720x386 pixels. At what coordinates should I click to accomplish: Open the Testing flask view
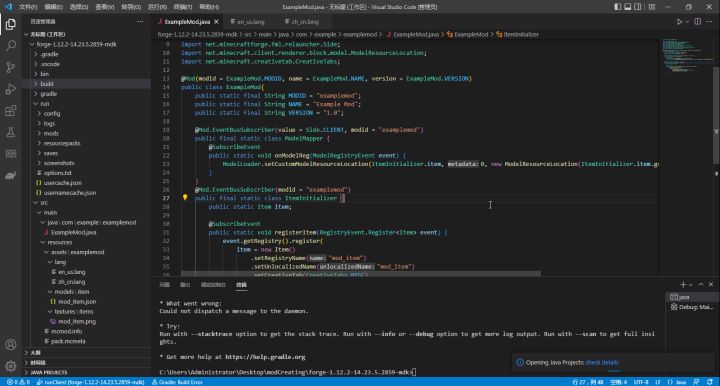11,133
